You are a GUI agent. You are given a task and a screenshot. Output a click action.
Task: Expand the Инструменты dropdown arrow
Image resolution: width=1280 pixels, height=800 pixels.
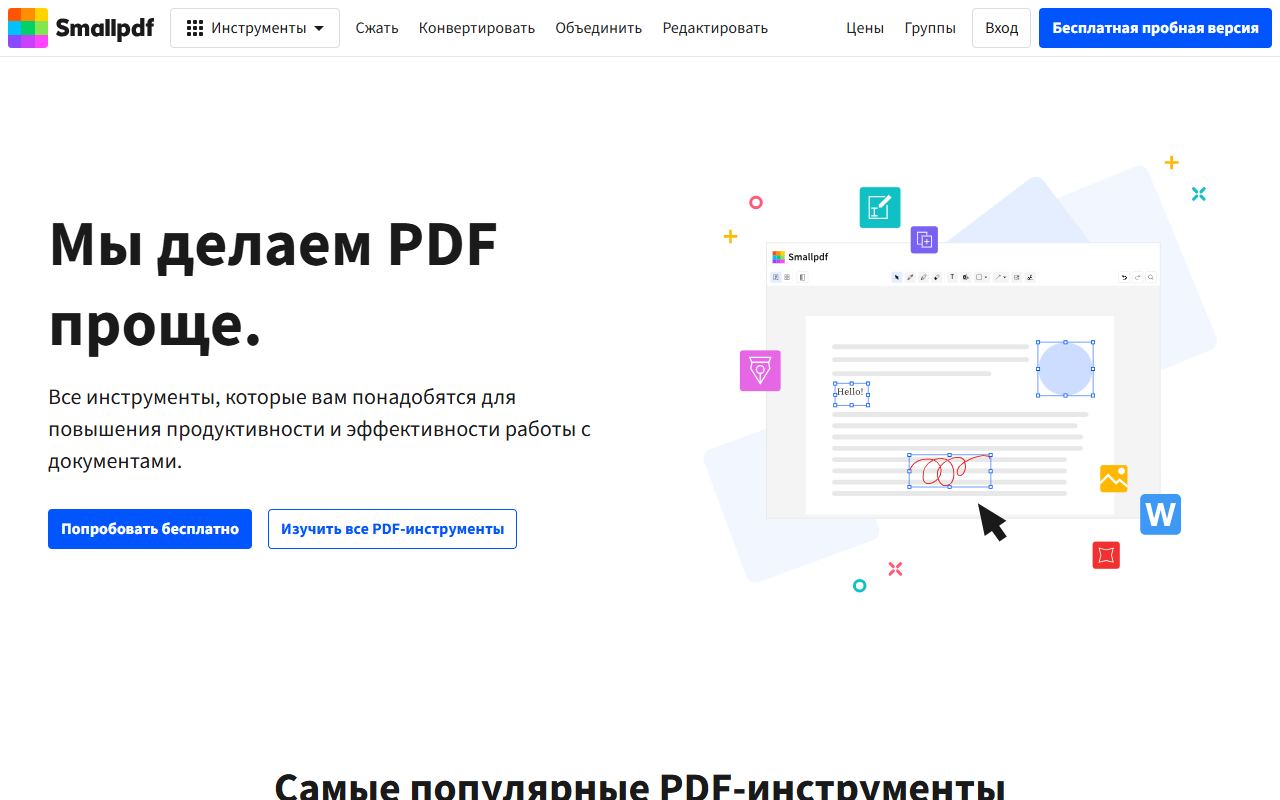319,28
